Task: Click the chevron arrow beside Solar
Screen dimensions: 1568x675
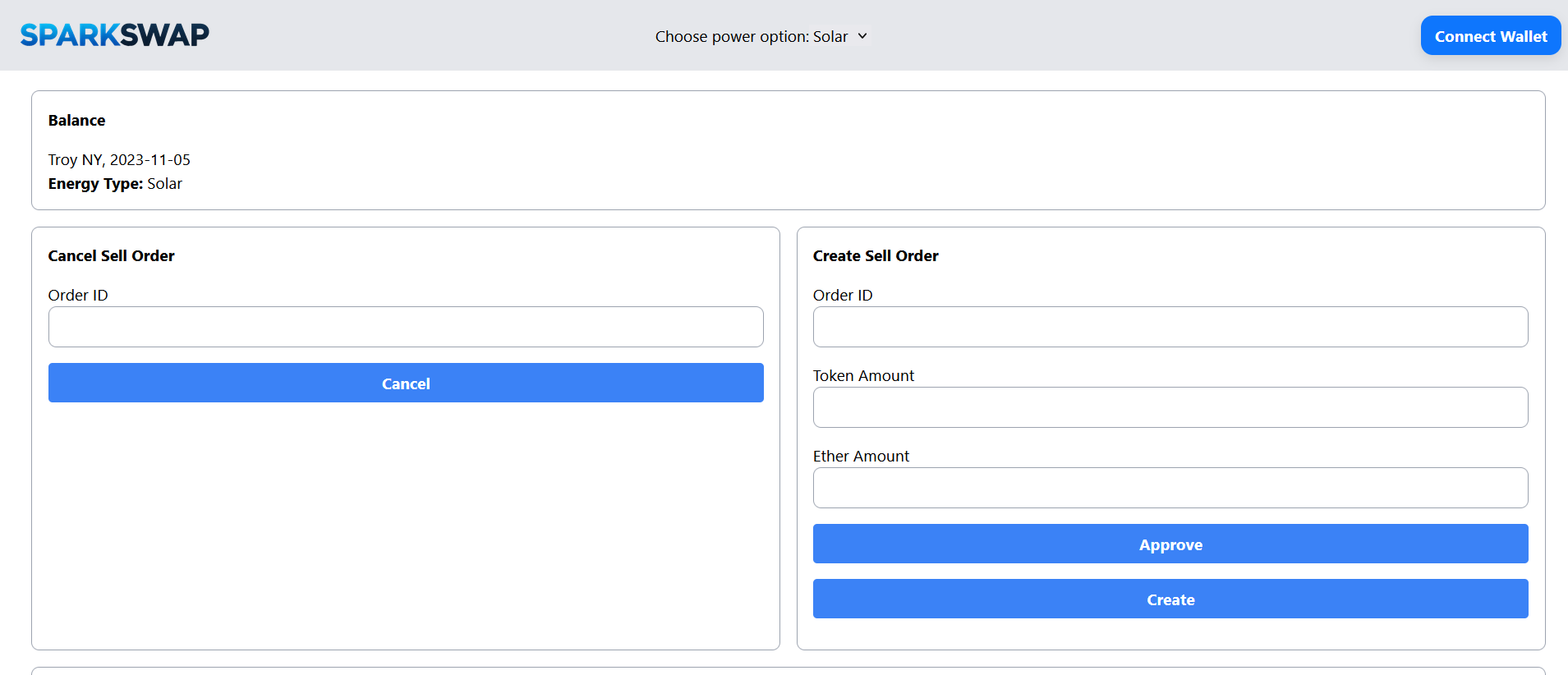Action: [862, 36]
